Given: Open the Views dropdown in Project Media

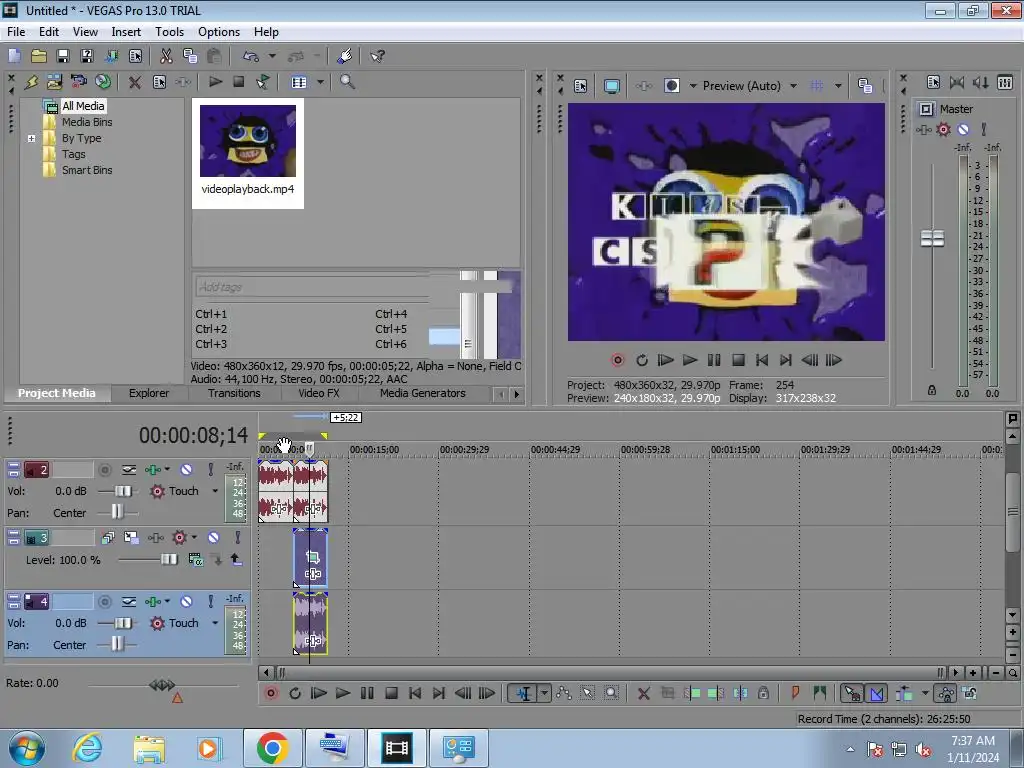Looking at the screenshot, I should click(320, 82).
